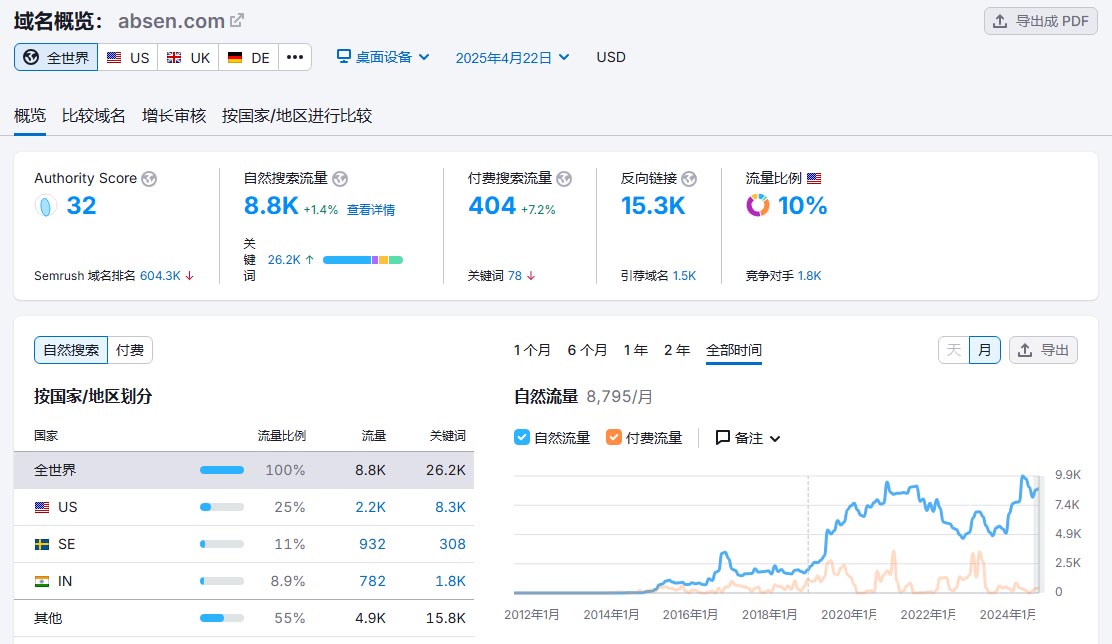Image resolution: width=1112 pixels, height=644 pixels.
Task: Uncheck the 付费流量 checkbox
Action: pyautogui.click(x=613, y=437)
